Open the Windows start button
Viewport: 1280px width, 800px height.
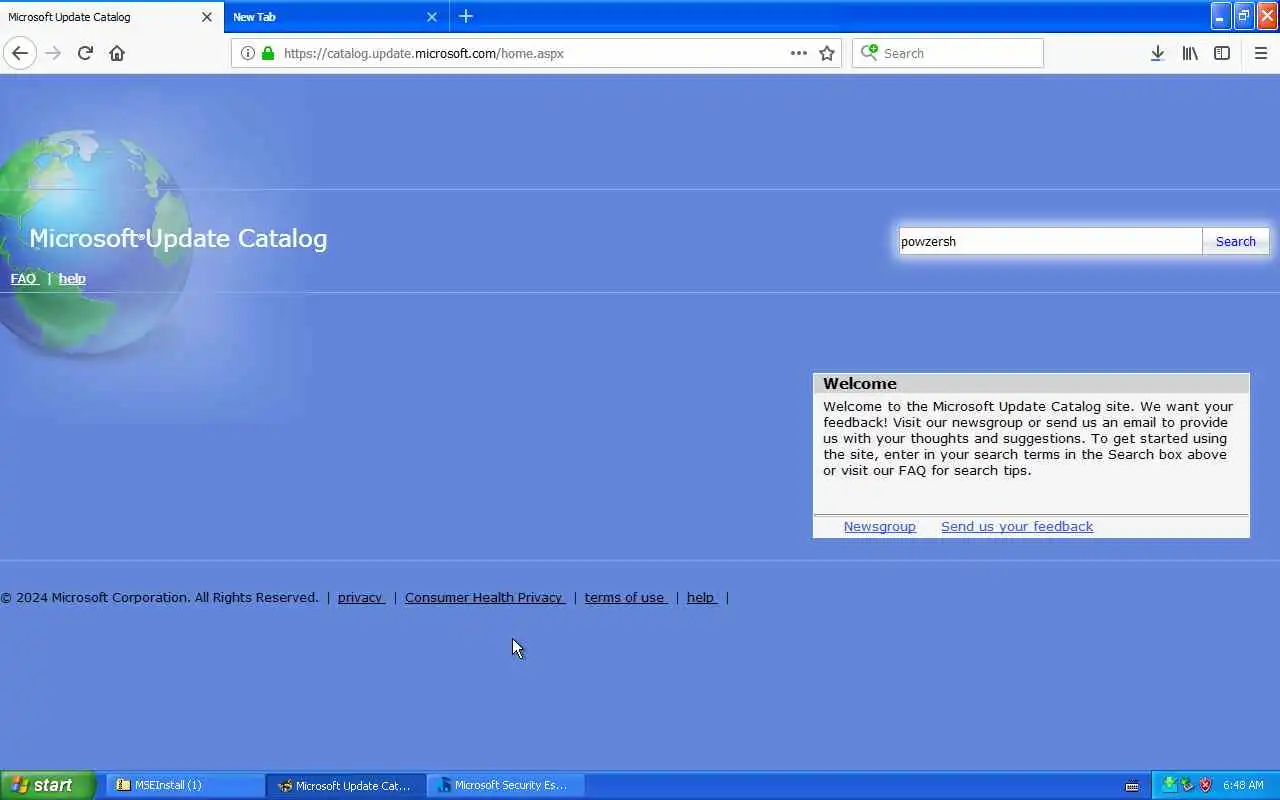click(47, 785)
